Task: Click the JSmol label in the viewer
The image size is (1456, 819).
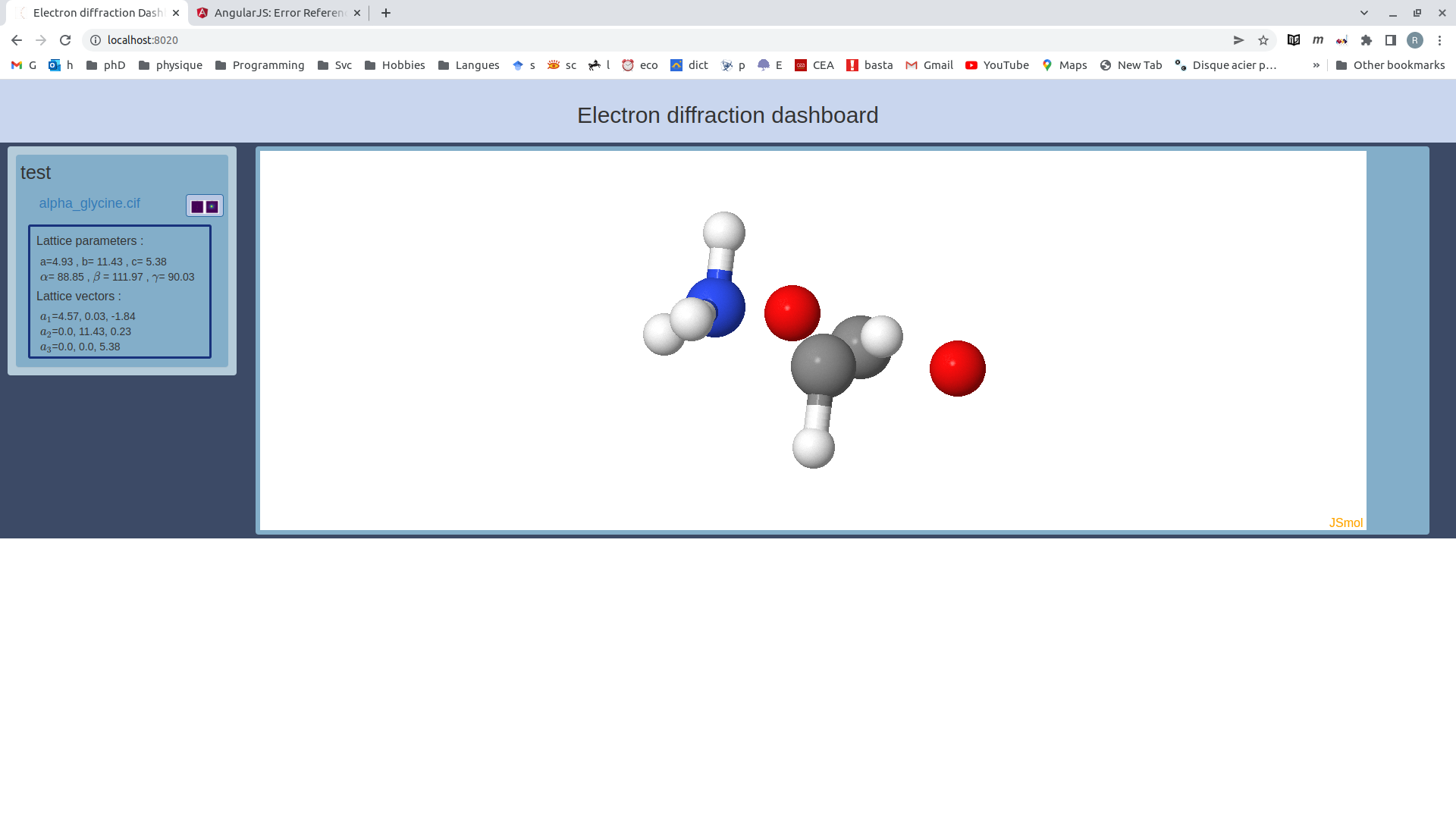Action: (x=1345, y=522)
